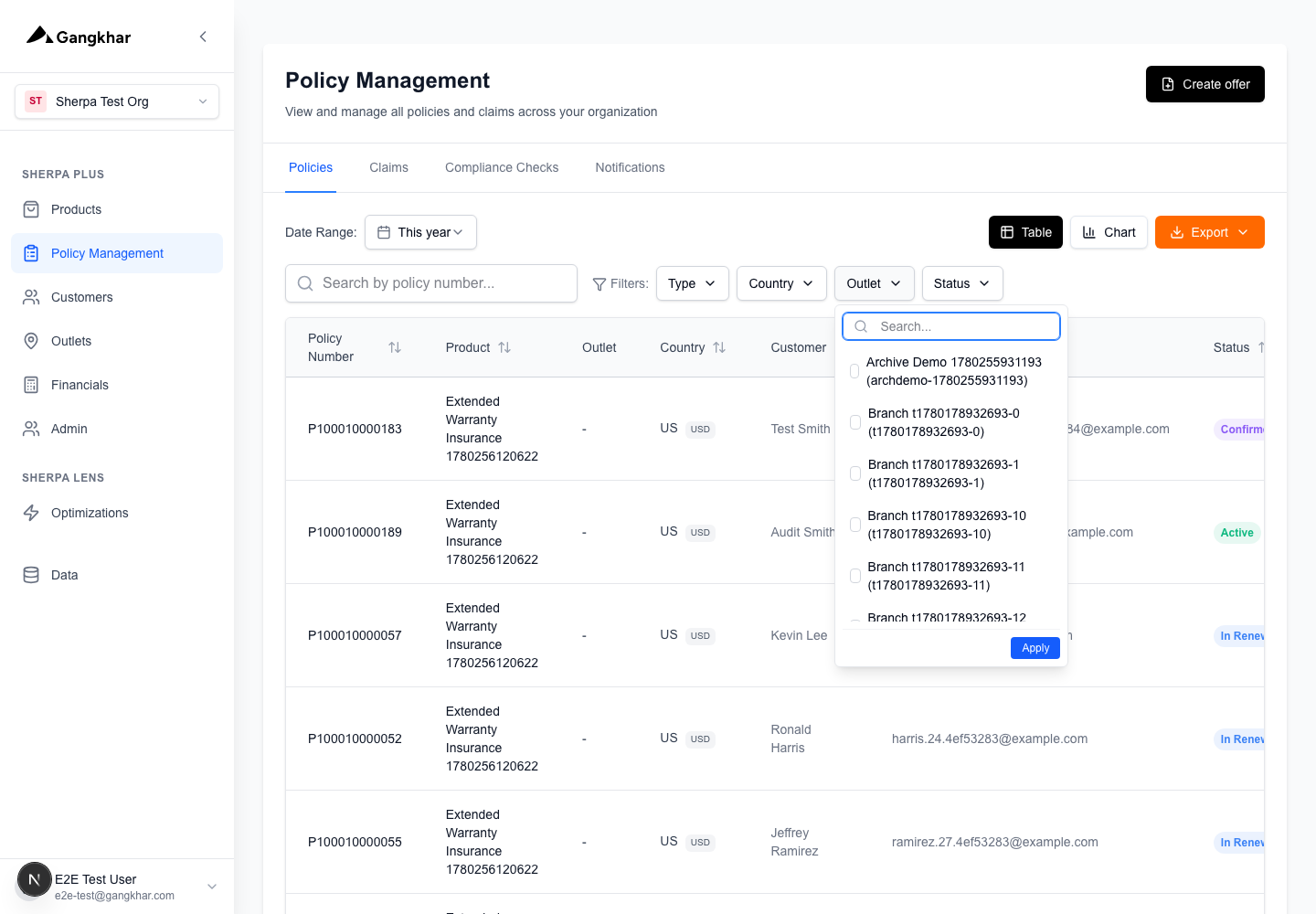Check Branch t1780178932693-0 outlet checkbox

pos(855,422)
